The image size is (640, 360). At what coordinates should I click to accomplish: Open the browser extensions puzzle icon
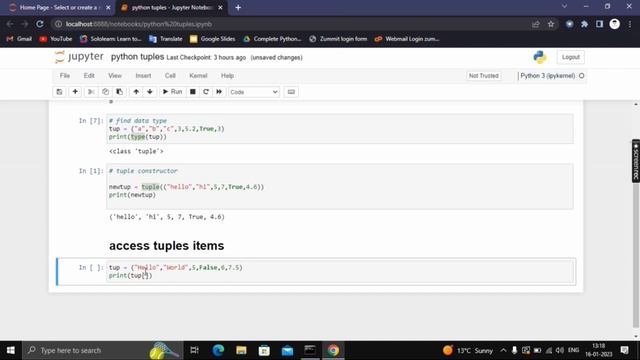[x=584, y=24]
